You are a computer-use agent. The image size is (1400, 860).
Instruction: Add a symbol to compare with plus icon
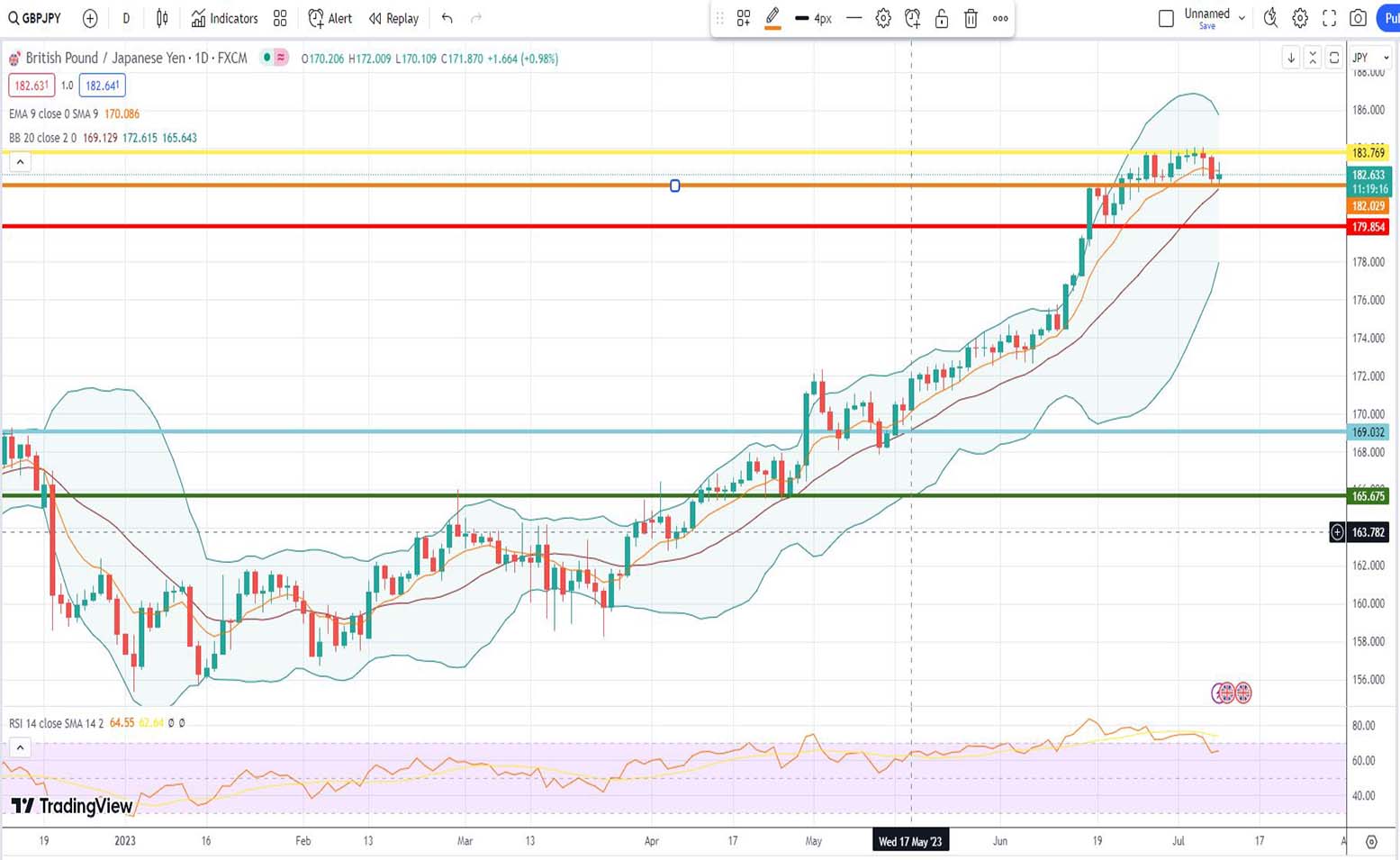click(90, 18)
